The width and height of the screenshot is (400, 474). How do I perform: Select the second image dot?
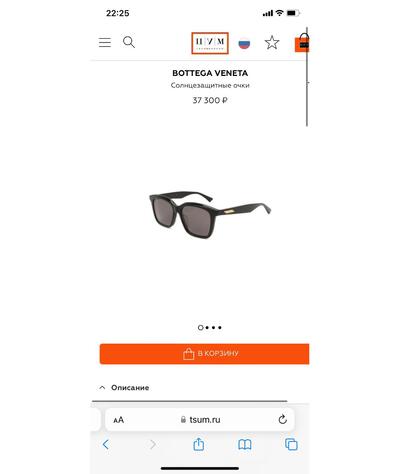click(x=207, y=328)
